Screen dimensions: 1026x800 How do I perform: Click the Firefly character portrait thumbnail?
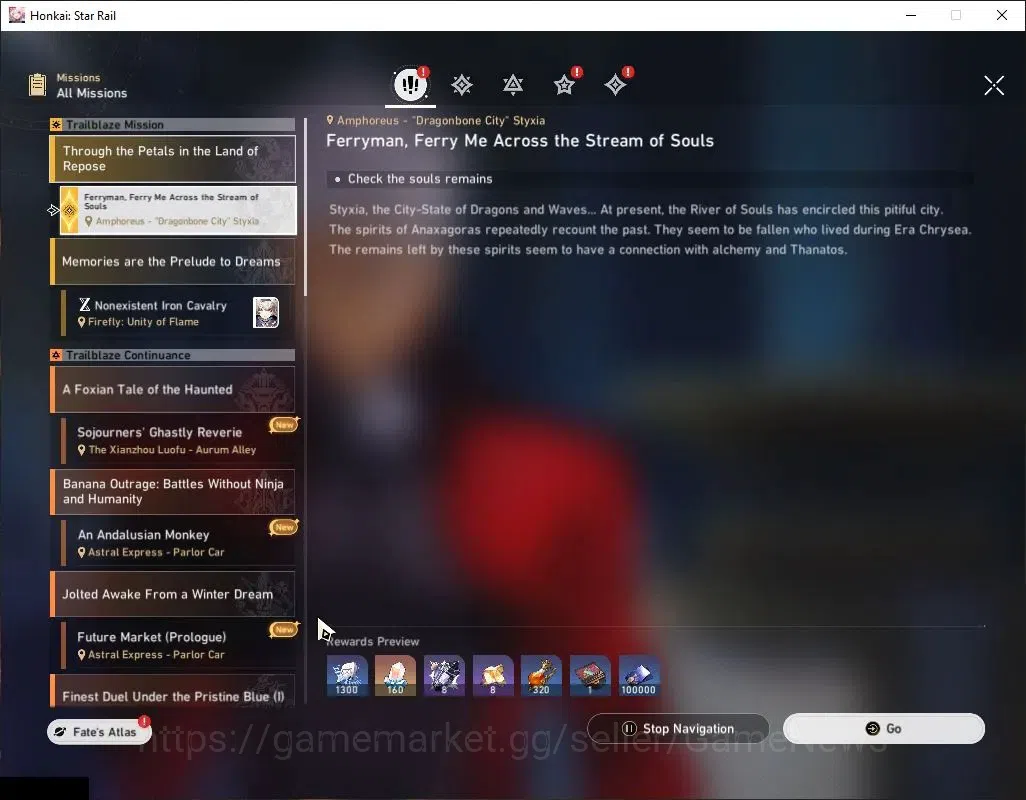(266, 313)
